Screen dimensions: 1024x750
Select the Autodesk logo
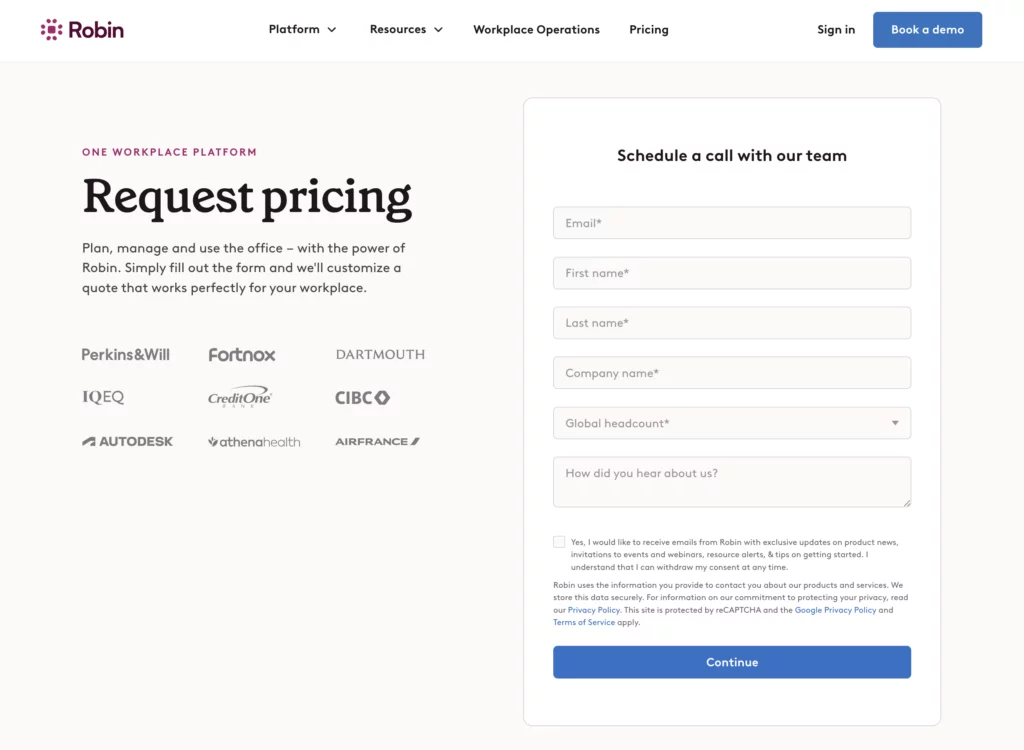(127, 441)
